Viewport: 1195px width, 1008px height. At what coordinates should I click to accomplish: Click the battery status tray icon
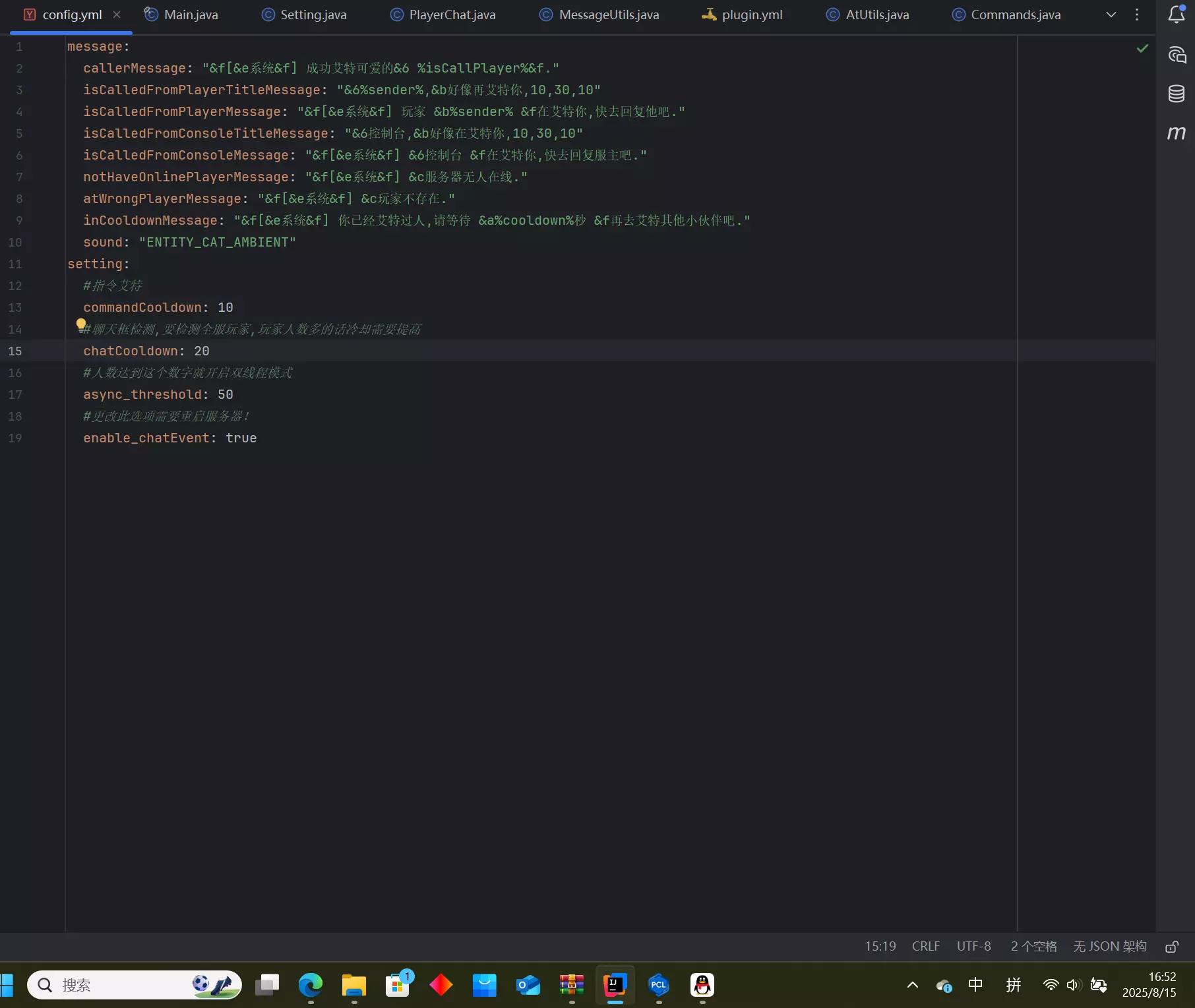(x=1099, y=985)
